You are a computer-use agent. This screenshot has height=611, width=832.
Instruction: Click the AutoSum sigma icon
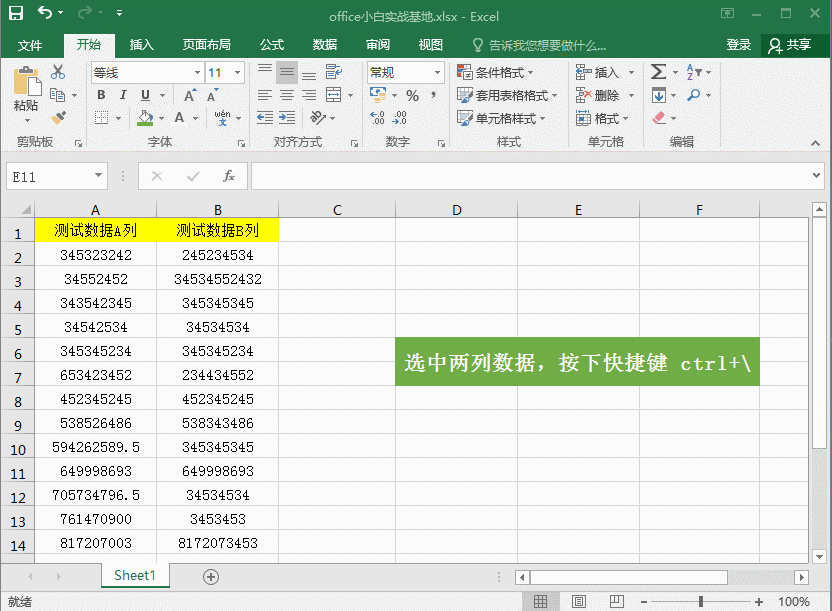point(658,72)
